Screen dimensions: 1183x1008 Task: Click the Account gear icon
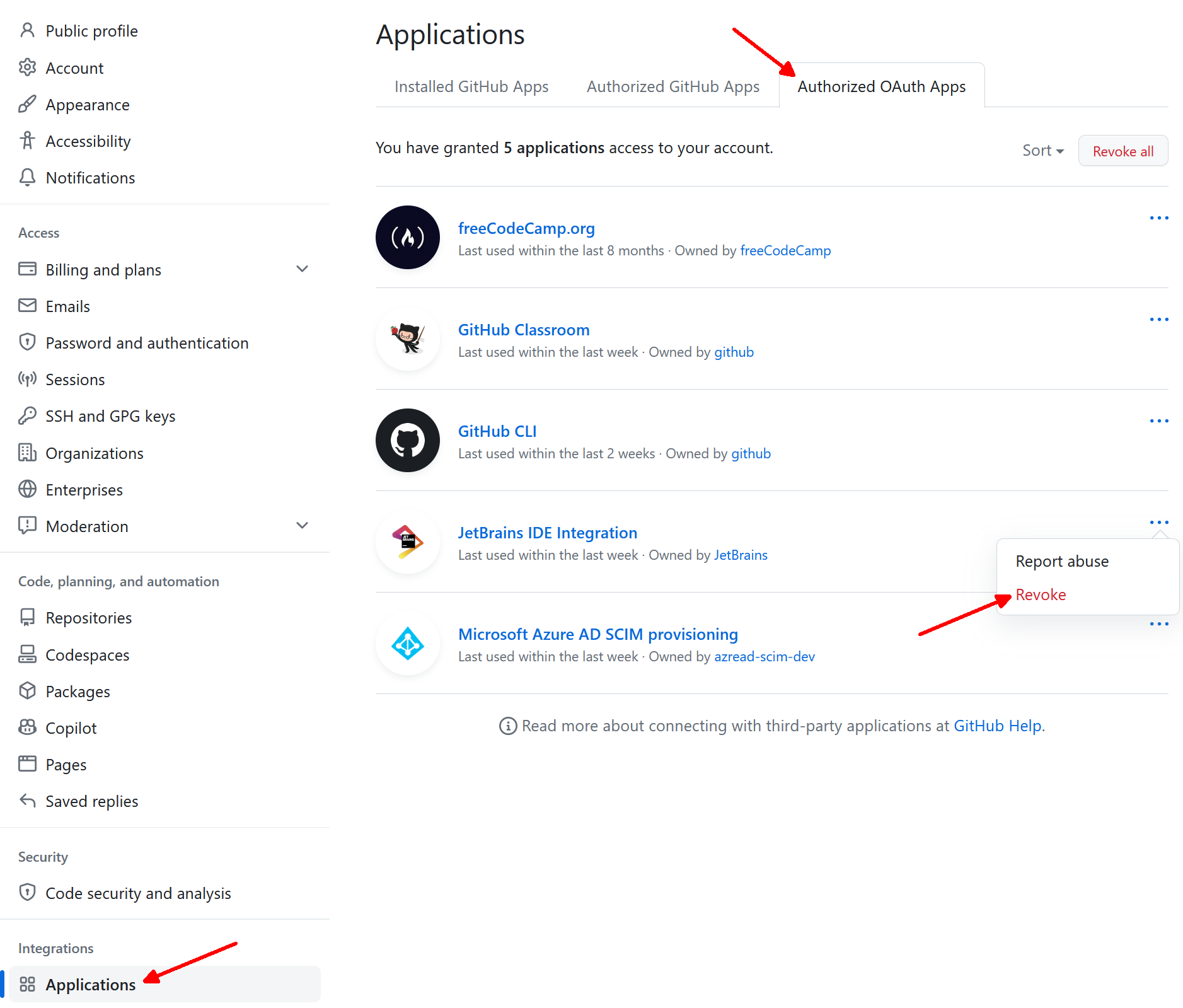(27, 67)
